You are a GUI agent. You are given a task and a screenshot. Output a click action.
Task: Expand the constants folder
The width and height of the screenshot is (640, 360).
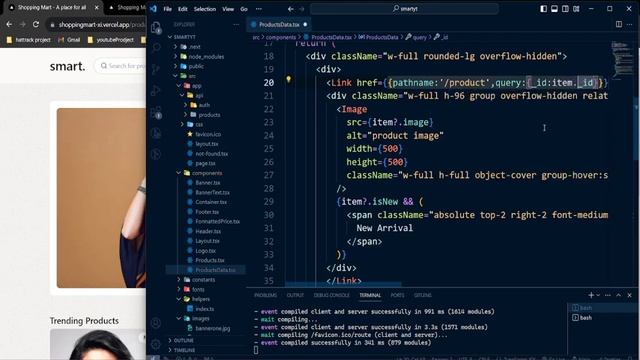(203, 280)
